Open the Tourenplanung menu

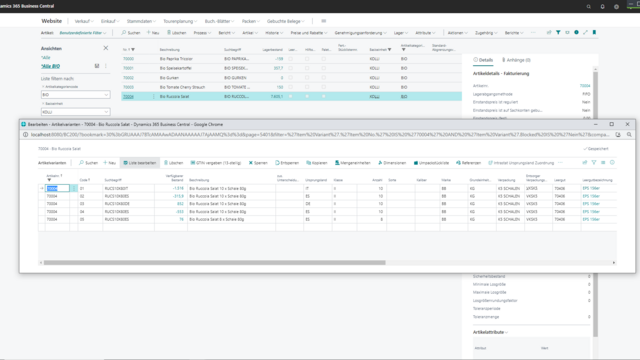(180, 21)
